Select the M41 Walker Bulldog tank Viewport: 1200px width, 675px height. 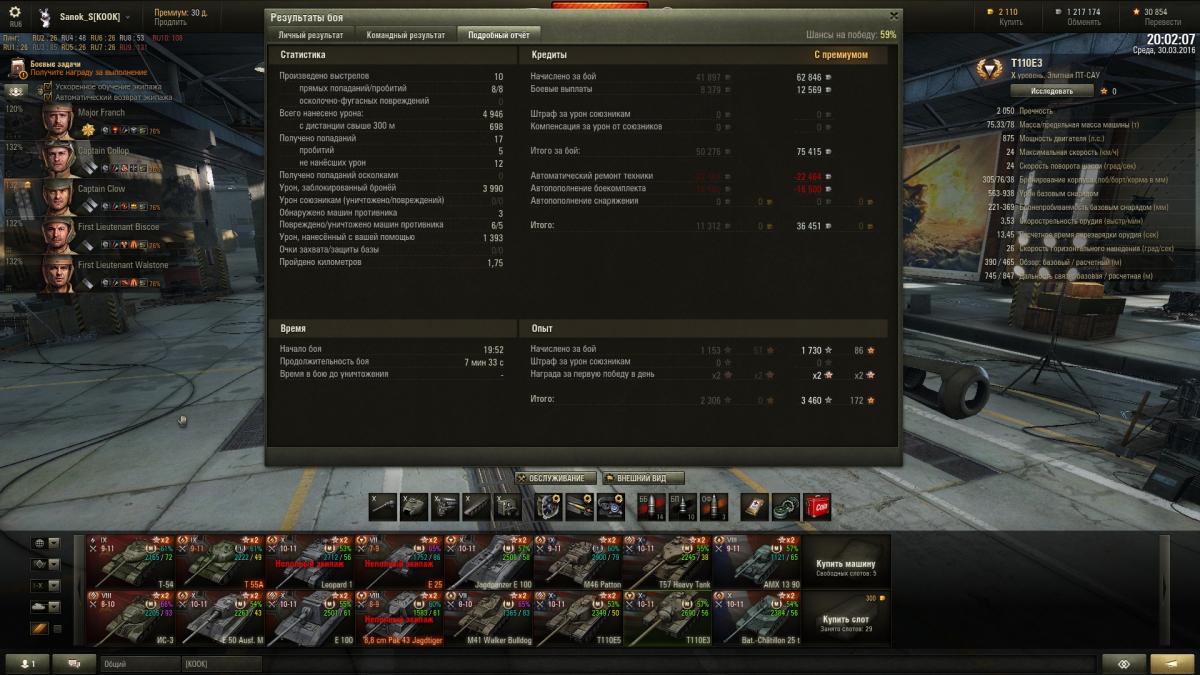point(490,618)
